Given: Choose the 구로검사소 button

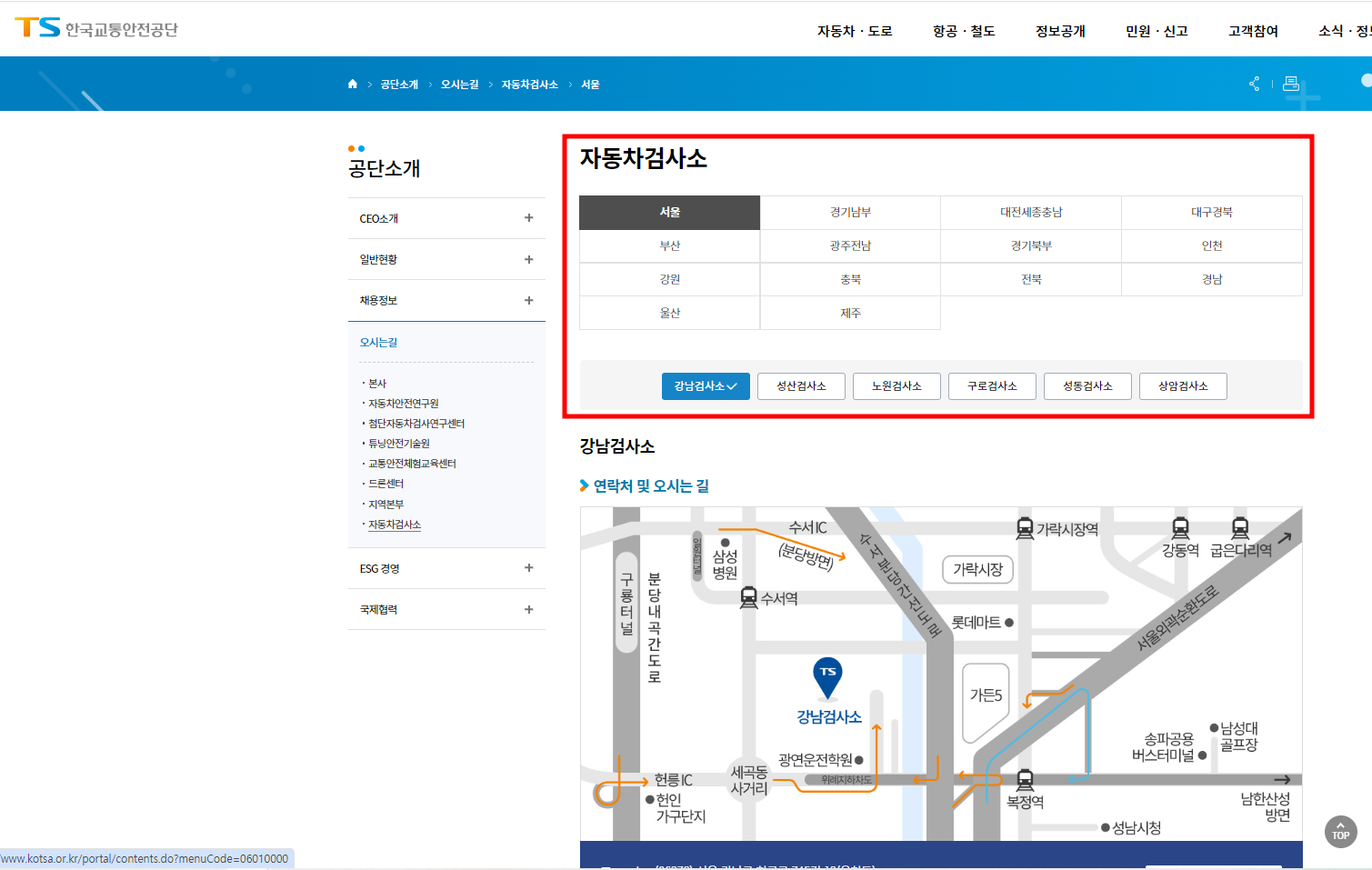Looking at the screenshot, I should click(x=992, y=386).
